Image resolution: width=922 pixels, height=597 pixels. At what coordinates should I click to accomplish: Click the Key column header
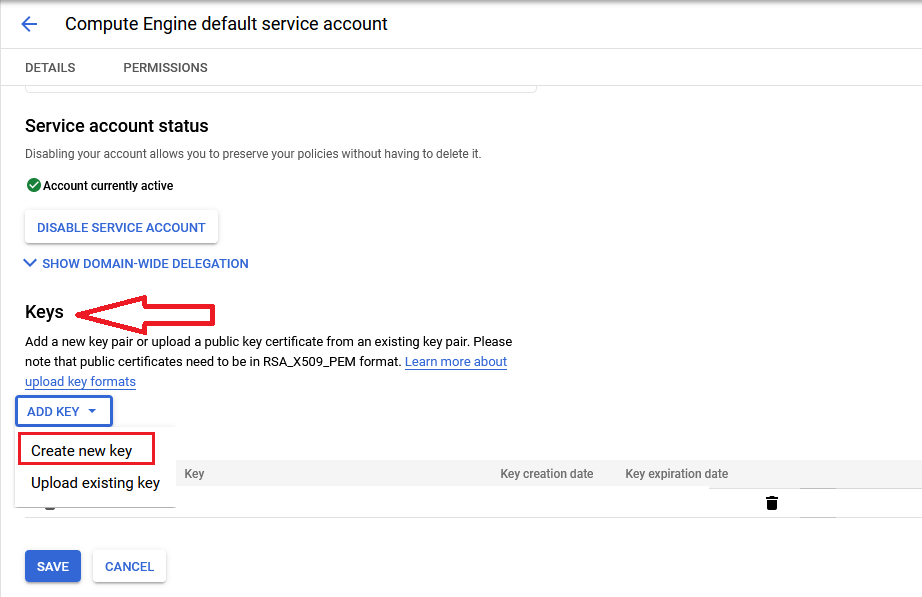194,473
